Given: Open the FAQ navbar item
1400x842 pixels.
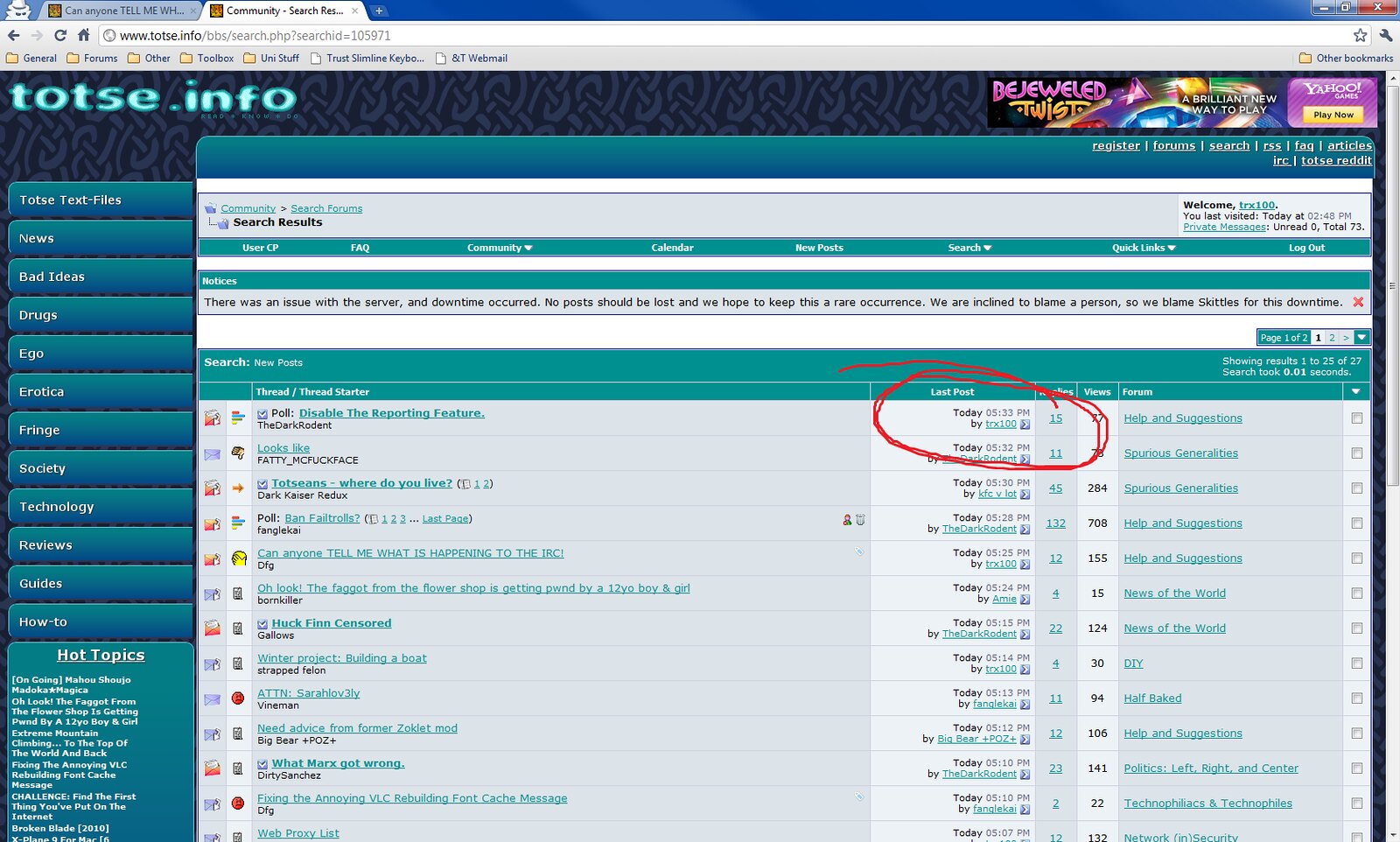Looking at the screenshot, I should tap(360, 248).
